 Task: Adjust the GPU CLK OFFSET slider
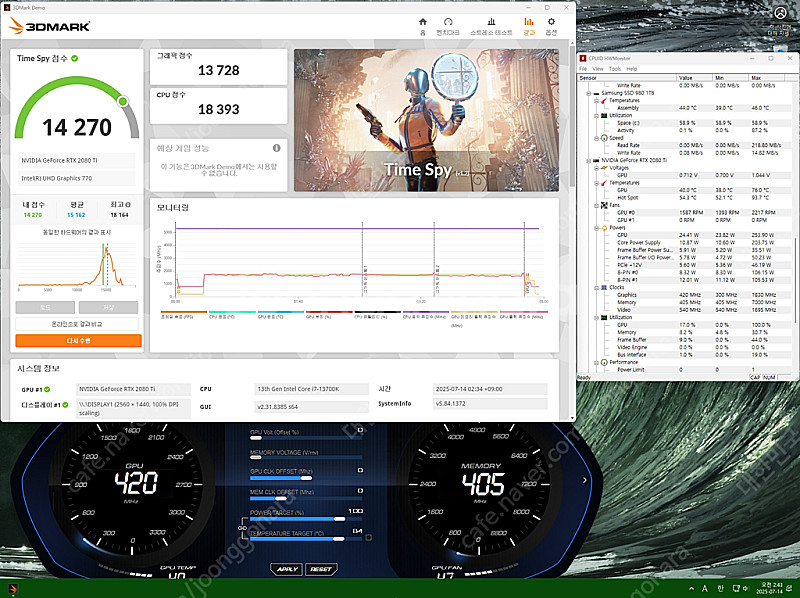[306, 478]
